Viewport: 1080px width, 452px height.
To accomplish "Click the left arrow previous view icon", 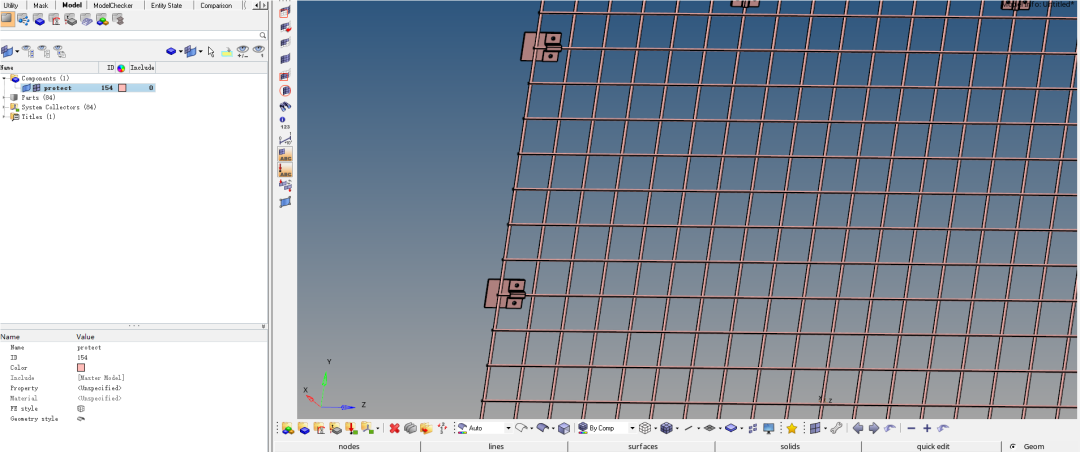I will point(857,428).
